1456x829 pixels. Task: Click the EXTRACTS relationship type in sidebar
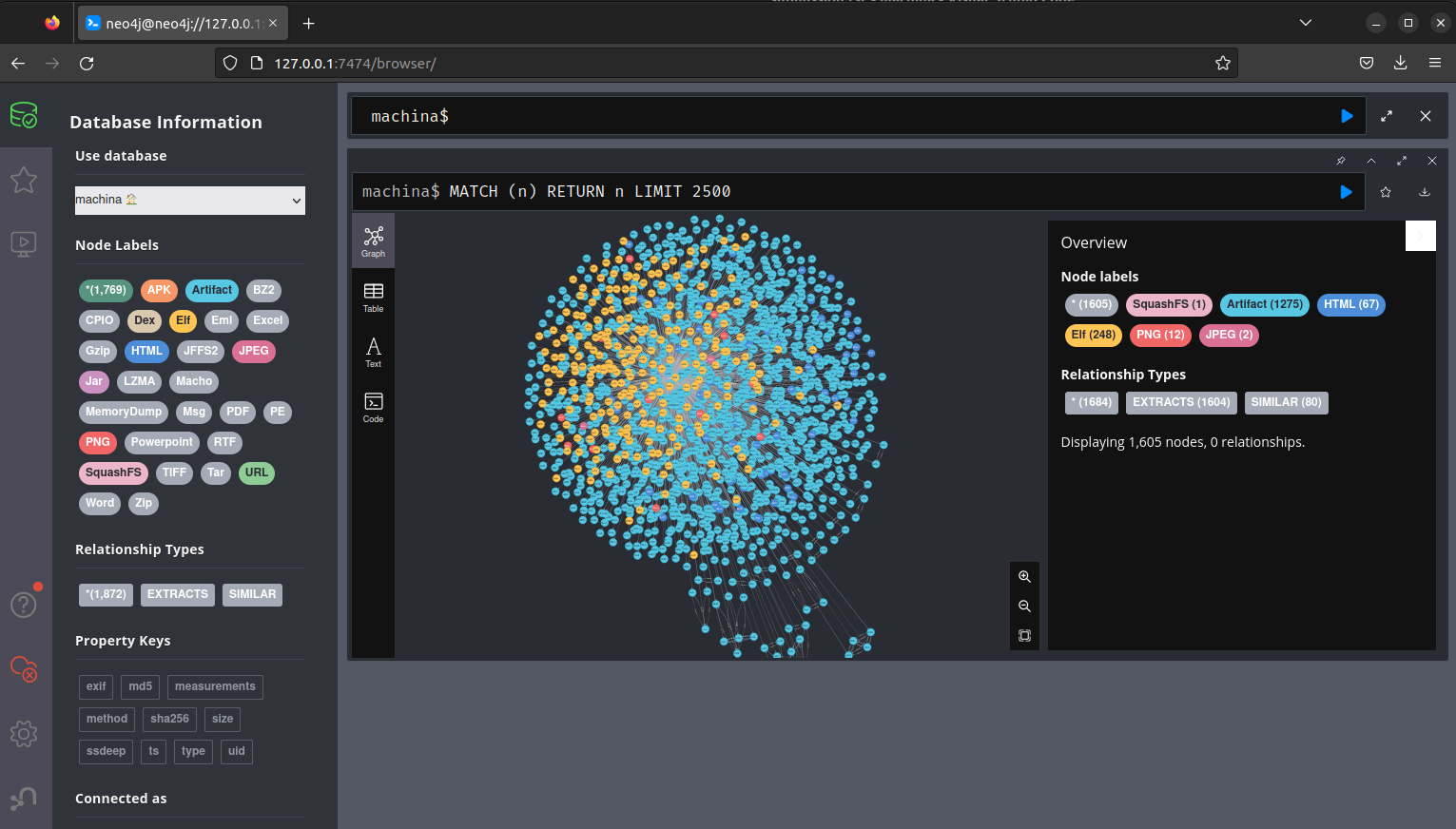(x=177, y=594)
